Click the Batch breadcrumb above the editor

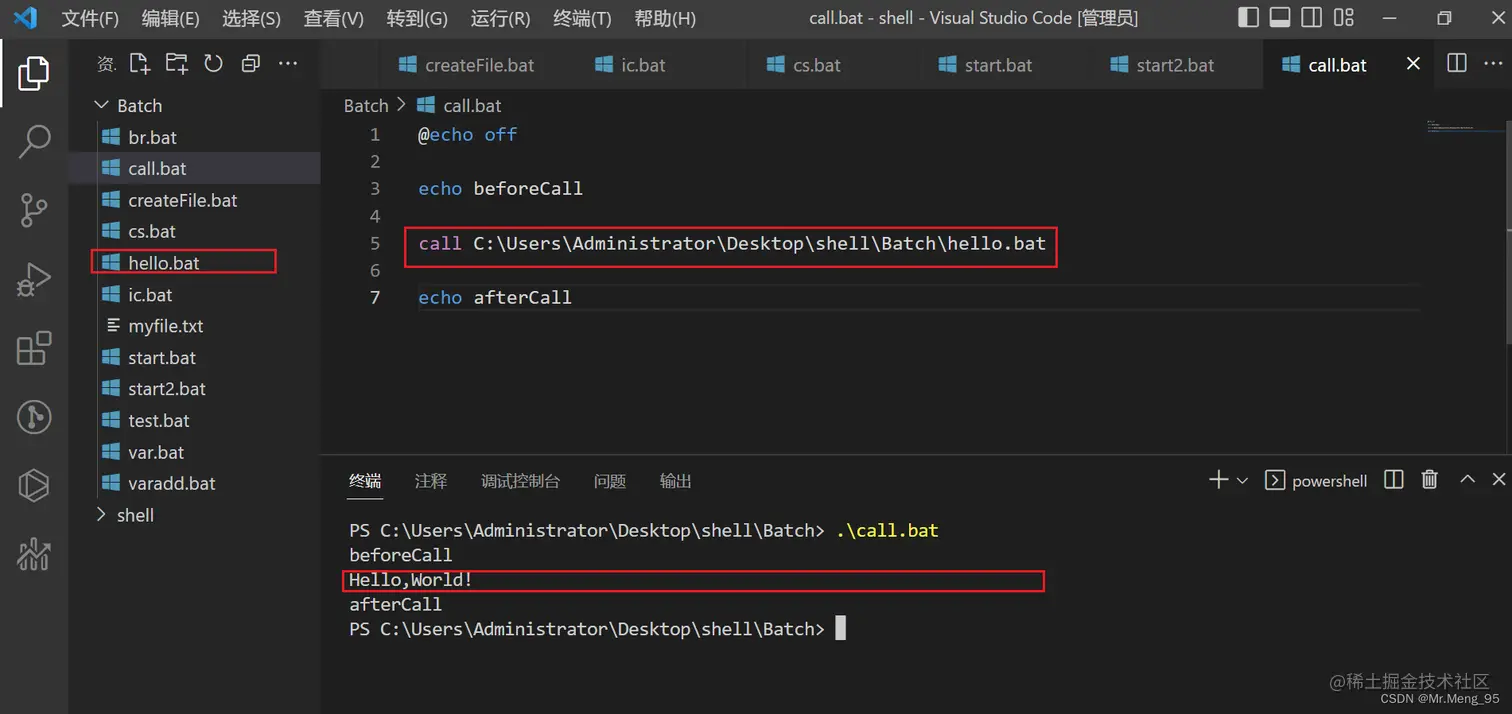click(x=366, y=105)
